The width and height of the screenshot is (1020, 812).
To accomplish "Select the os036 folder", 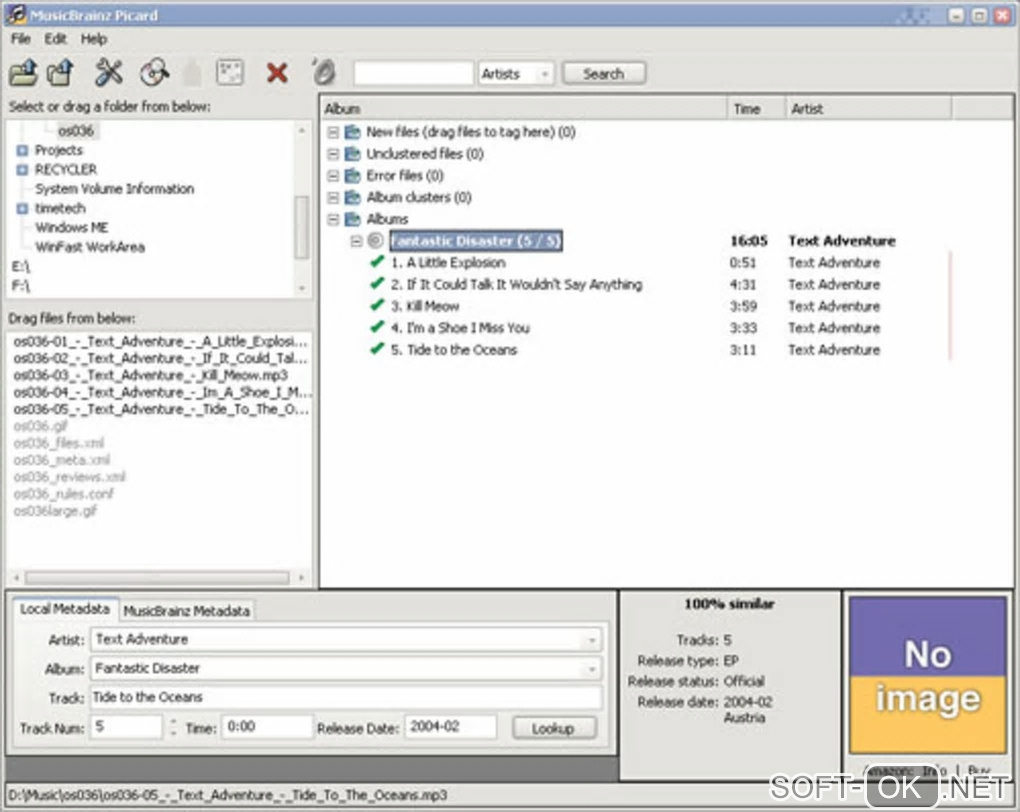I will pos(76,131).
